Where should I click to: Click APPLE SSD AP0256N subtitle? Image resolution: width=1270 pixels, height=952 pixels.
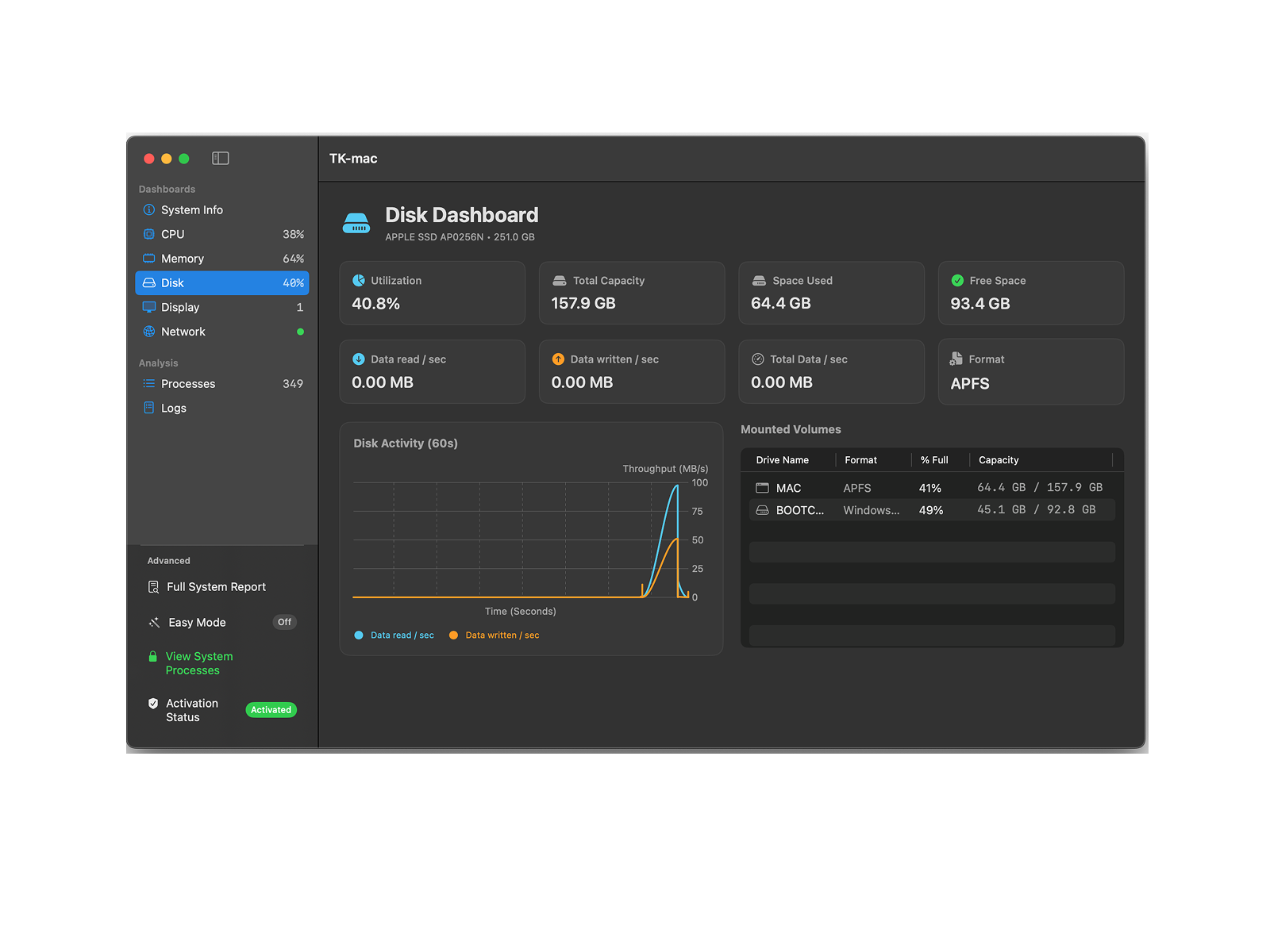(460, 237)
